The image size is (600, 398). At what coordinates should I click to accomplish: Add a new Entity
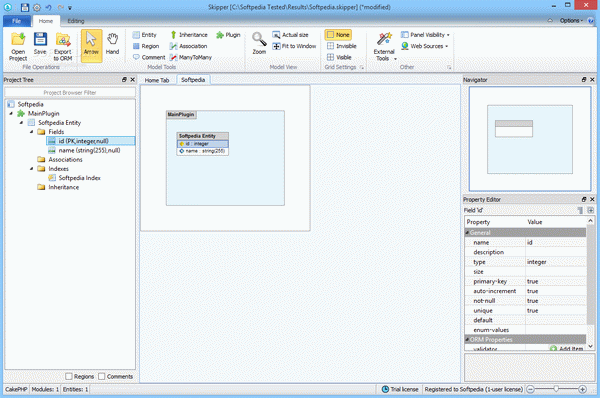coord(145,35)
